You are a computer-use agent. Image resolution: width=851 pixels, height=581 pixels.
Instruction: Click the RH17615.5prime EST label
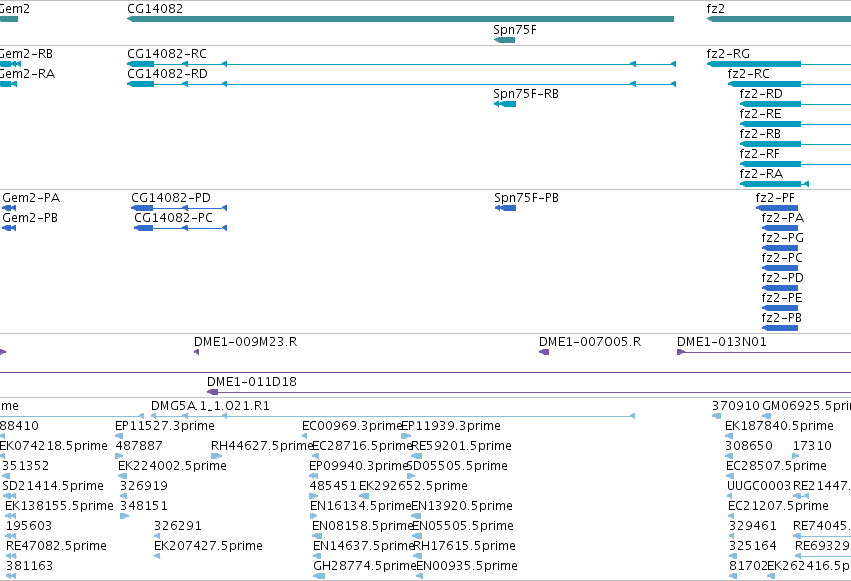tap(465, 547)
